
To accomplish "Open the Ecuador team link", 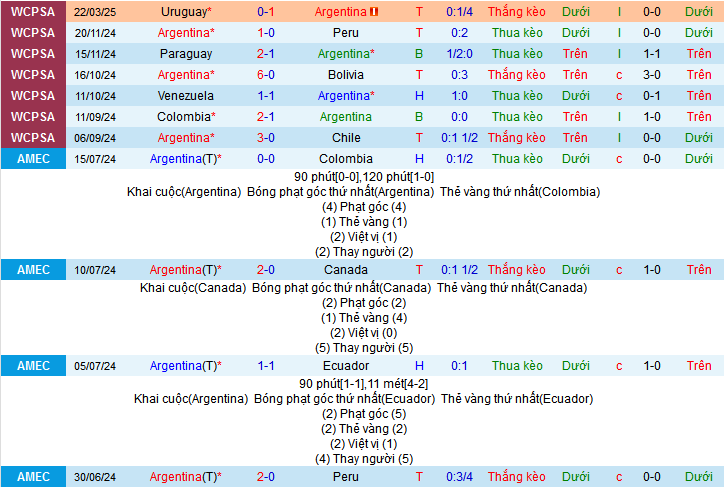I will tap(345, 366).
